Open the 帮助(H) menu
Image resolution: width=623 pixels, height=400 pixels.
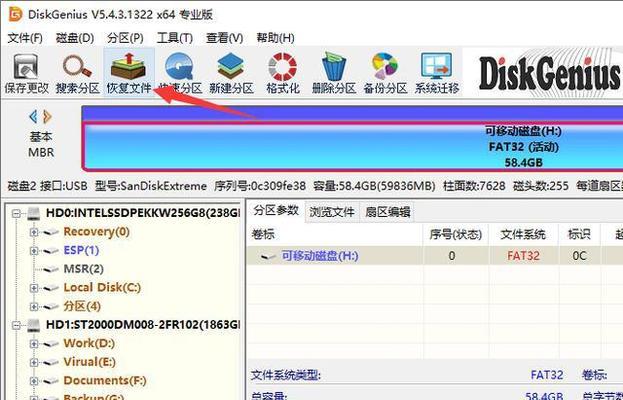pos(275,38)
